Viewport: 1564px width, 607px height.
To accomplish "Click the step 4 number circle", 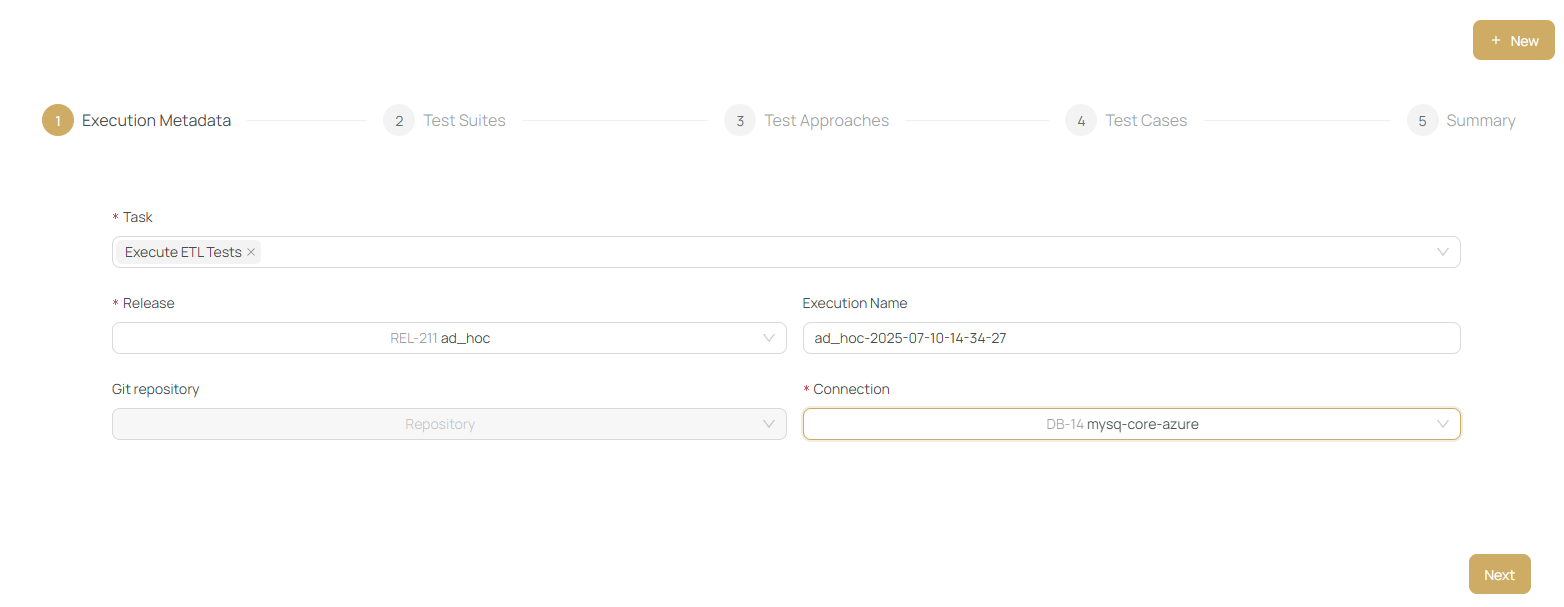I will [x=1081, y=121].
